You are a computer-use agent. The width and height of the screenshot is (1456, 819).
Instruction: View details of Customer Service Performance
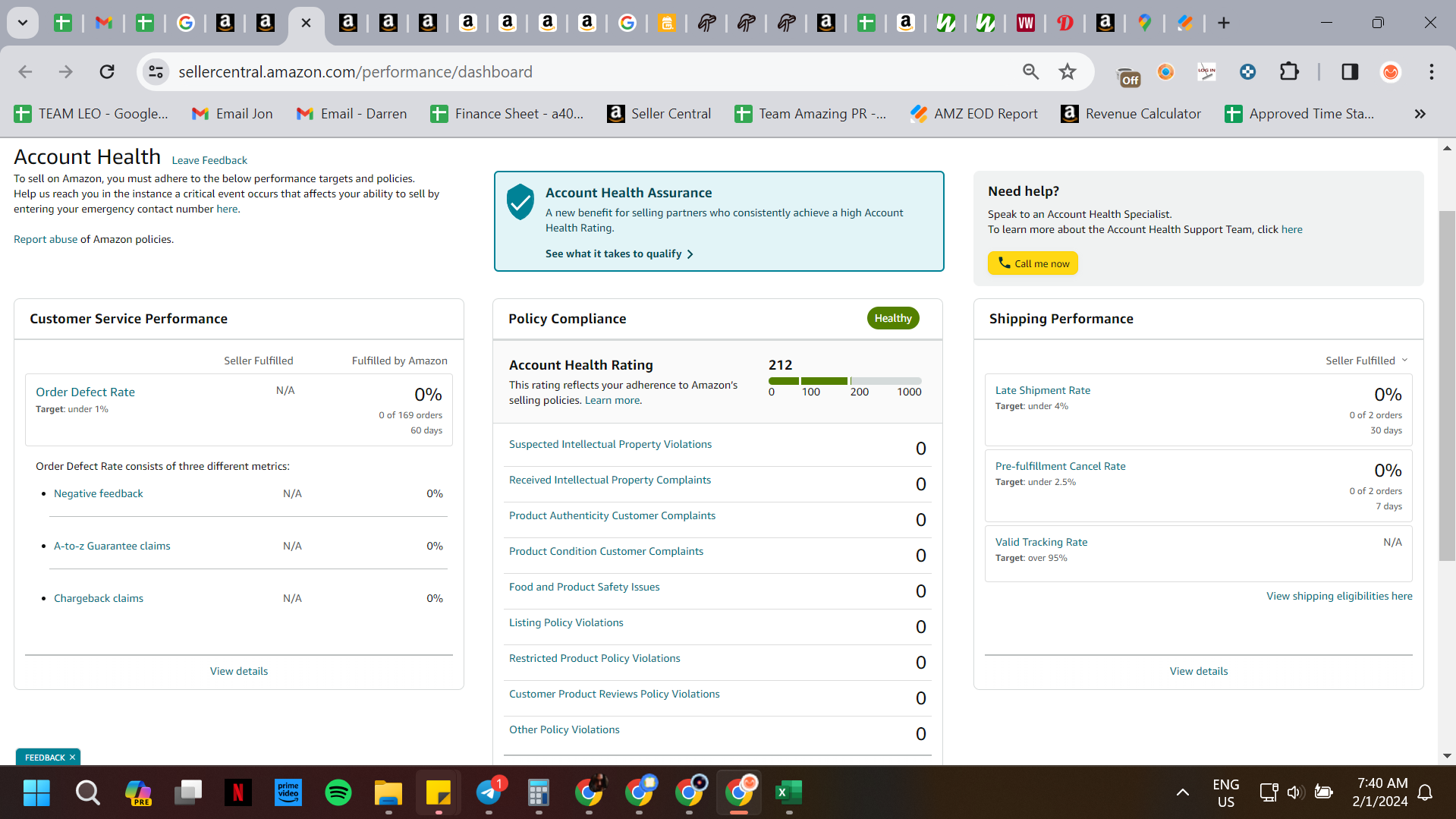coord(239,671)
